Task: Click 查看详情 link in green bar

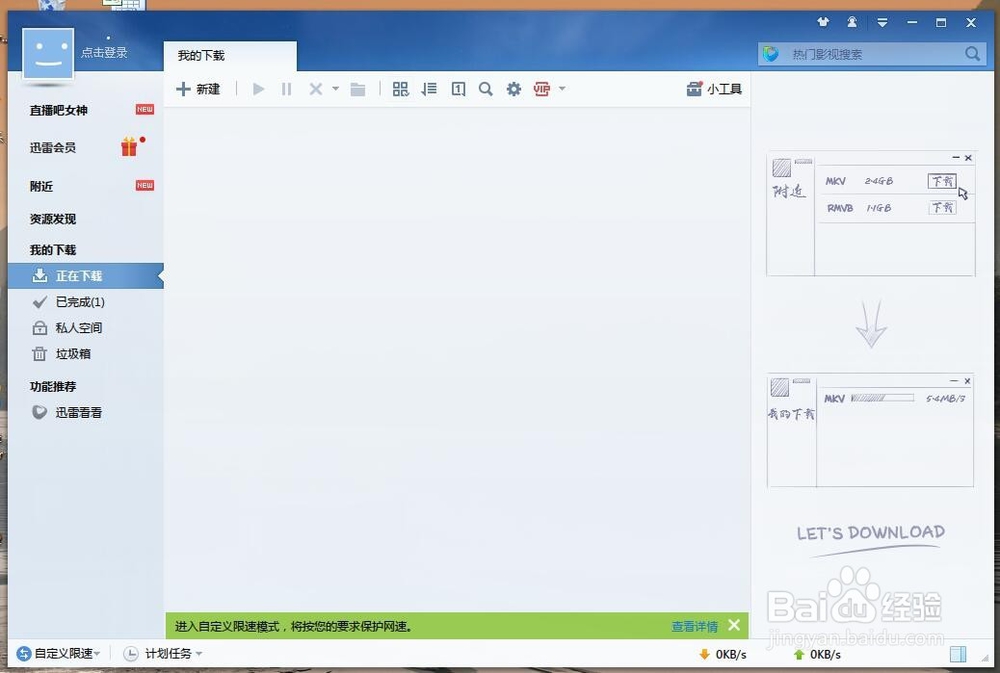Action: coord(695,626)
